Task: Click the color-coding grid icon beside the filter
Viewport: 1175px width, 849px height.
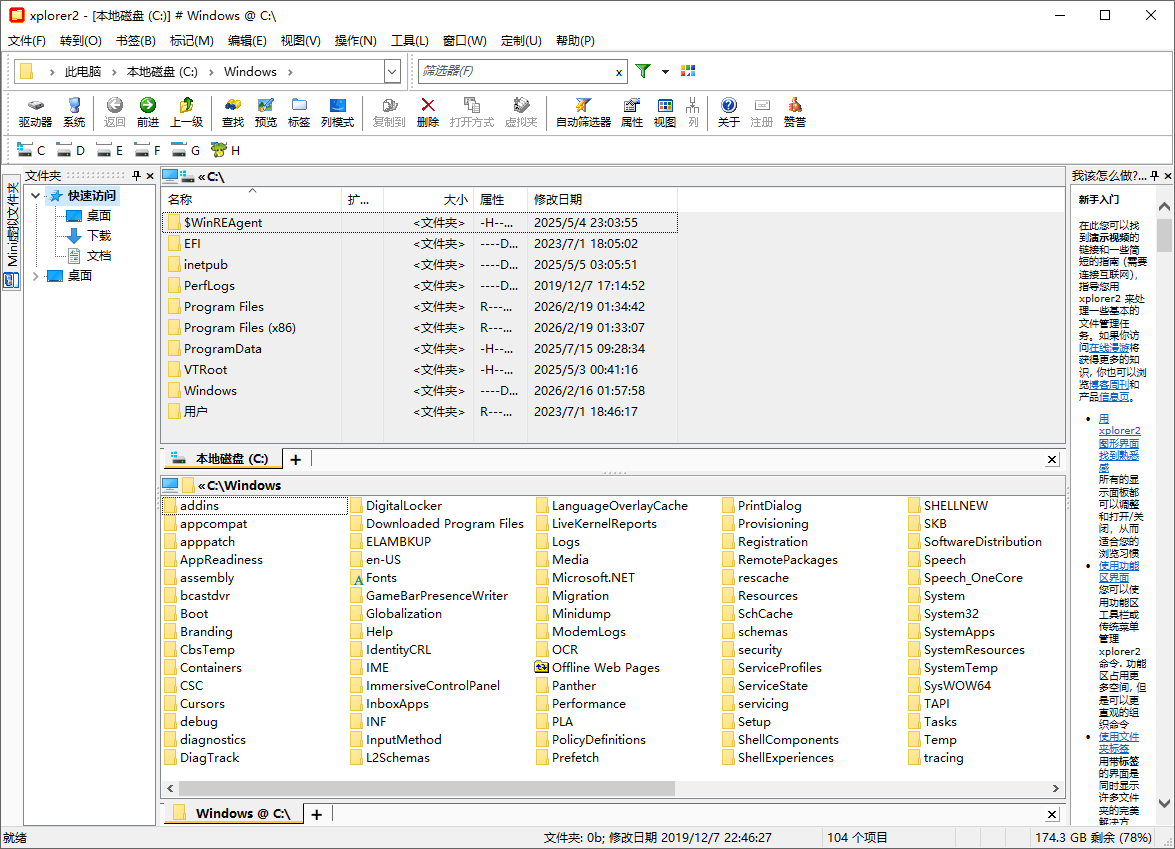Action: [688, 71]
